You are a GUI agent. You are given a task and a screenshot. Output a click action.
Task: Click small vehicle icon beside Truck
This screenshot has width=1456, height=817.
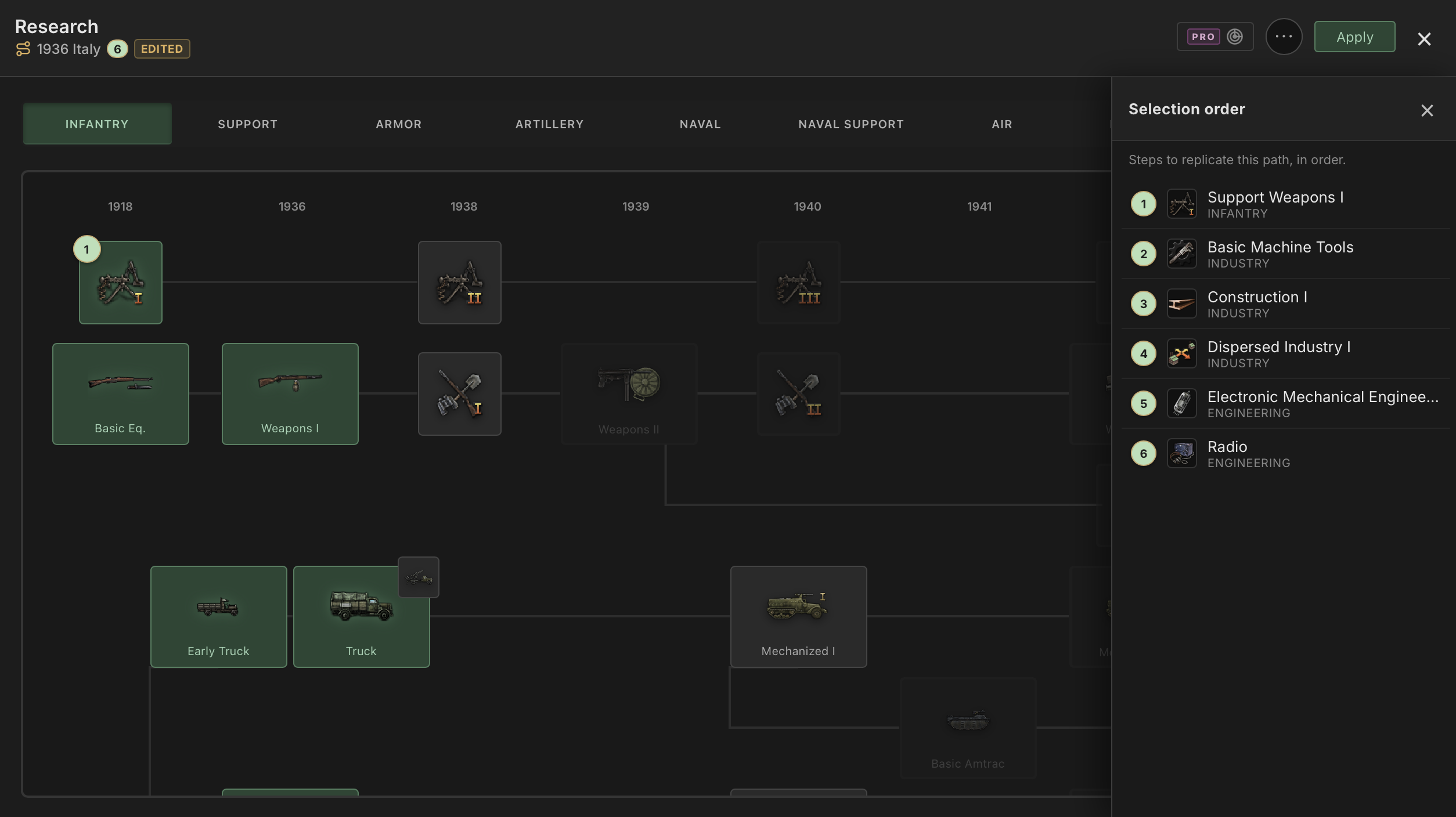pos(419,577)
